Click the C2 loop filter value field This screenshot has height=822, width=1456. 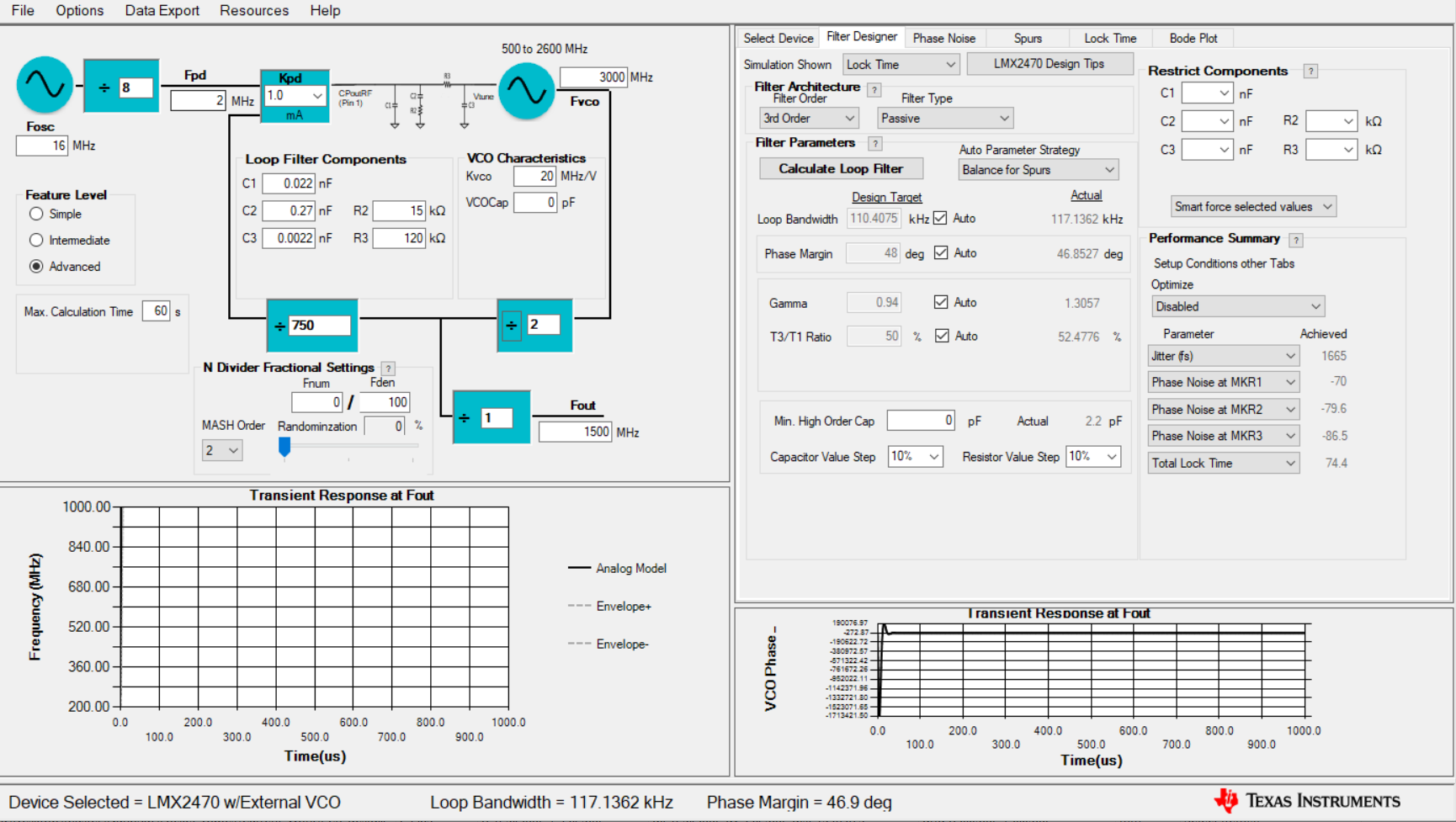coord(289,210)
